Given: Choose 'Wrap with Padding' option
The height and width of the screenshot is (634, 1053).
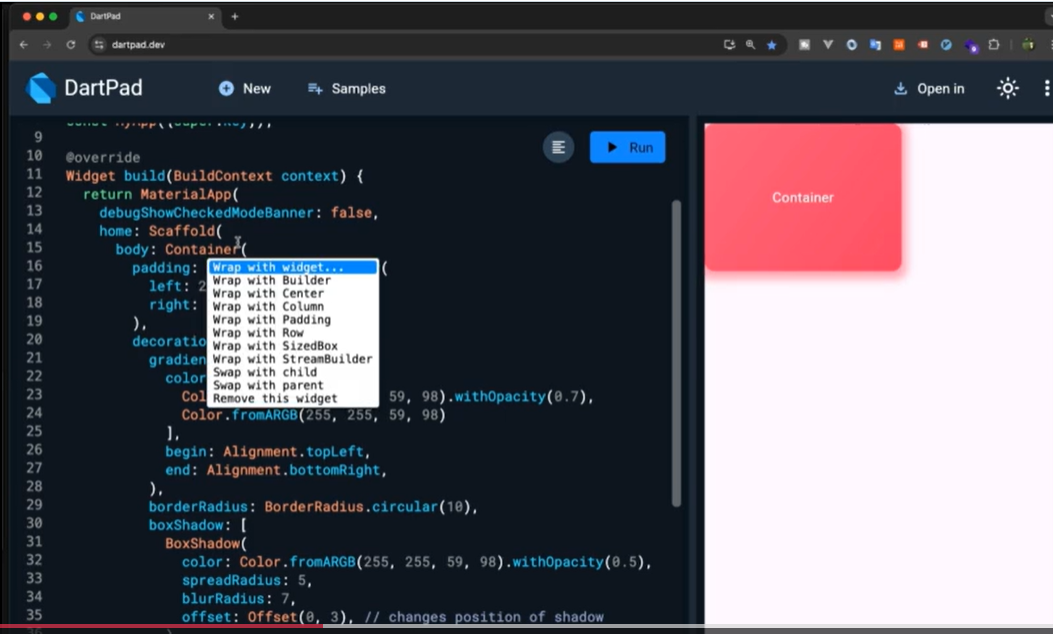Looking at the screenshot, I should (293, 320).
